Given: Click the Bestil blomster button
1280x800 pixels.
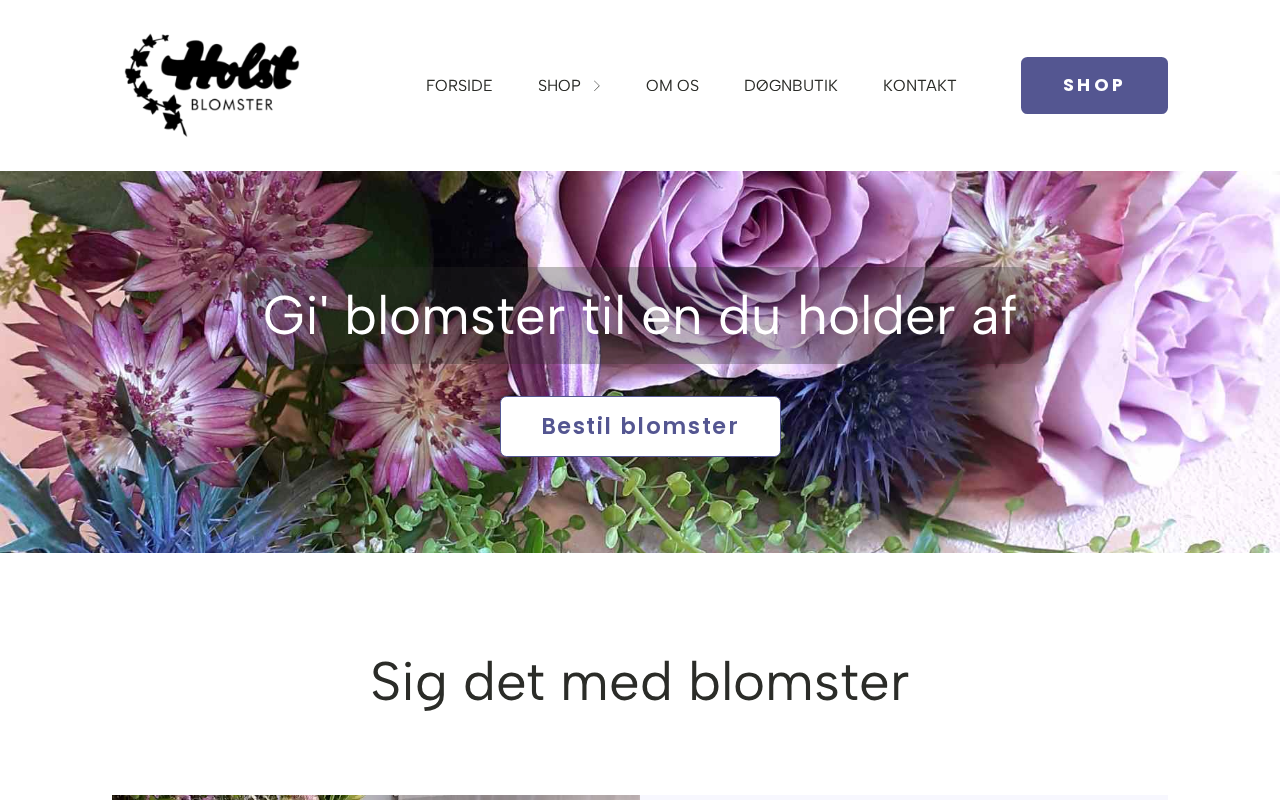Looking at the screenshot, I should coord(640,426).
